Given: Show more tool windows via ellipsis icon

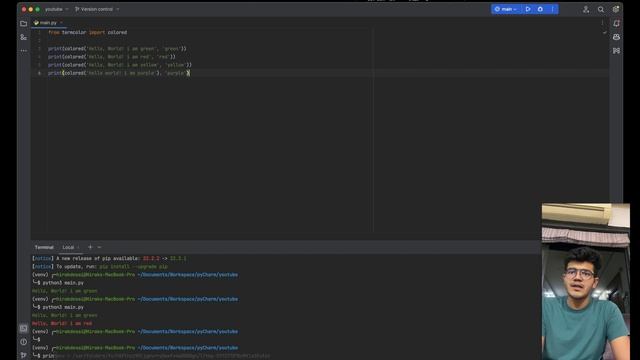Looking at the screenshot, I should 24,51.
